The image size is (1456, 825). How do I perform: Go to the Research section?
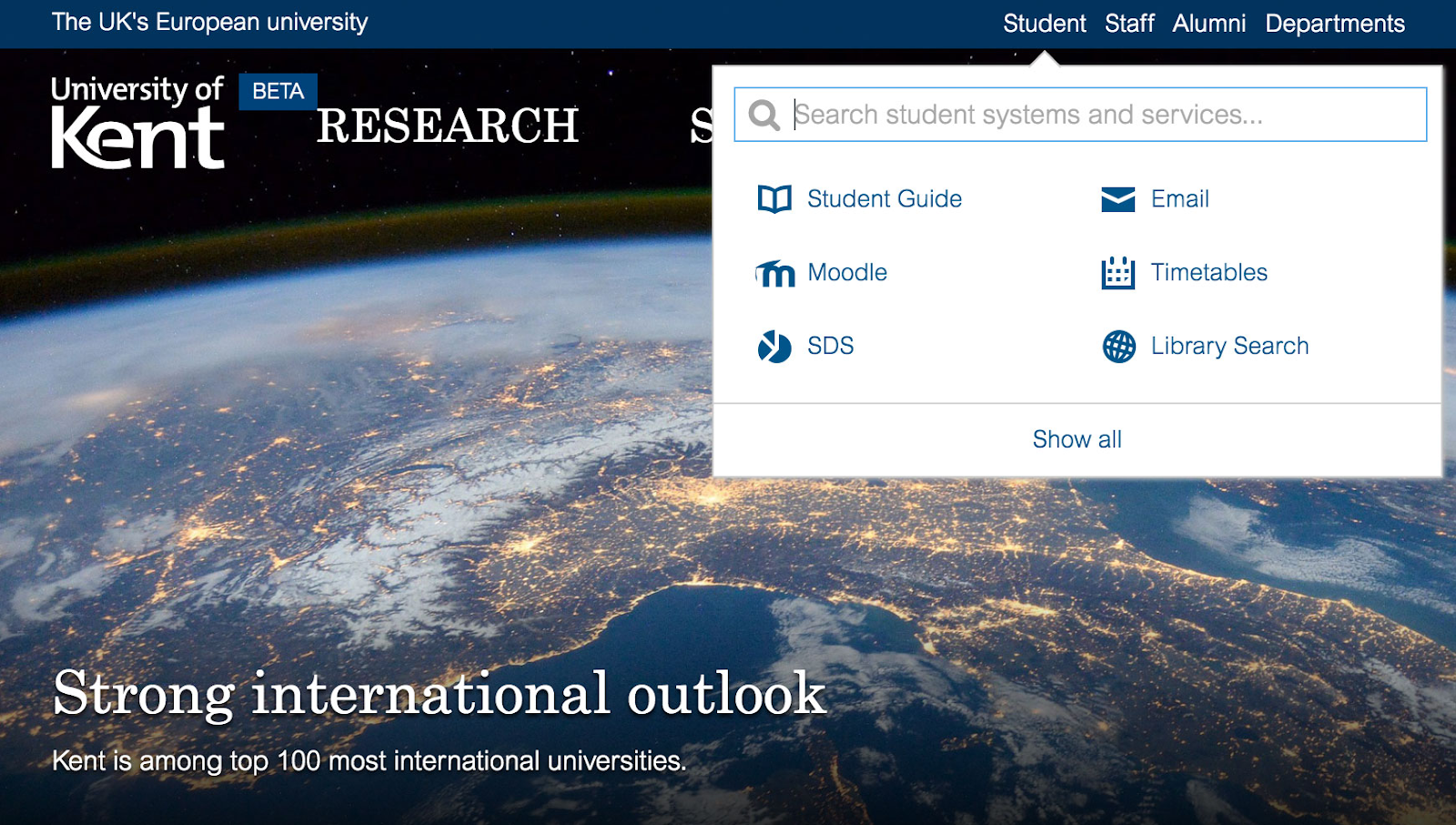[448, 126]
